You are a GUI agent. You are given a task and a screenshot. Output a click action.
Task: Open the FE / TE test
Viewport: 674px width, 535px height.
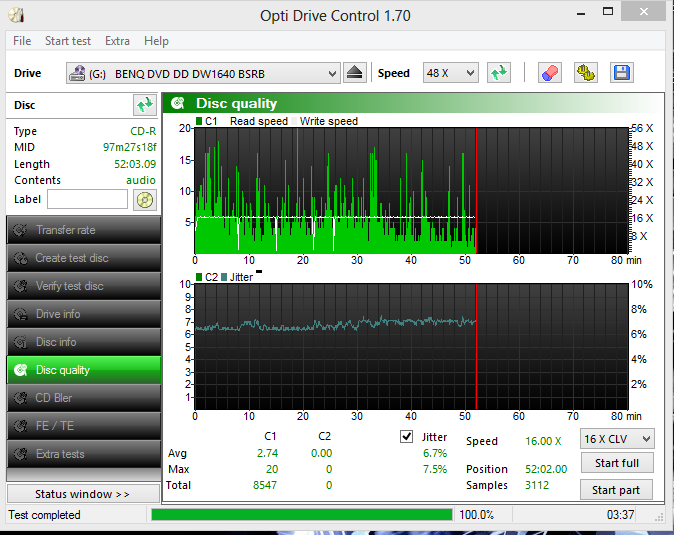pyautogui.click(x=84, y=426)
